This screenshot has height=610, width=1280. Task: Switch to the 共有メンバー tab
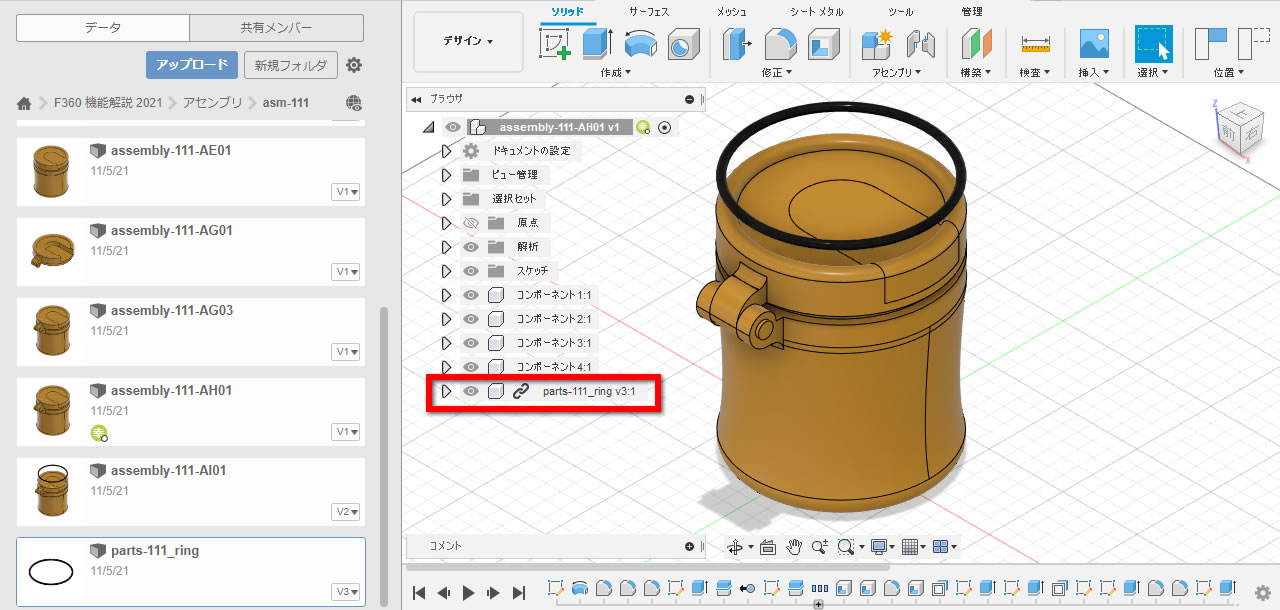[276, 28]
